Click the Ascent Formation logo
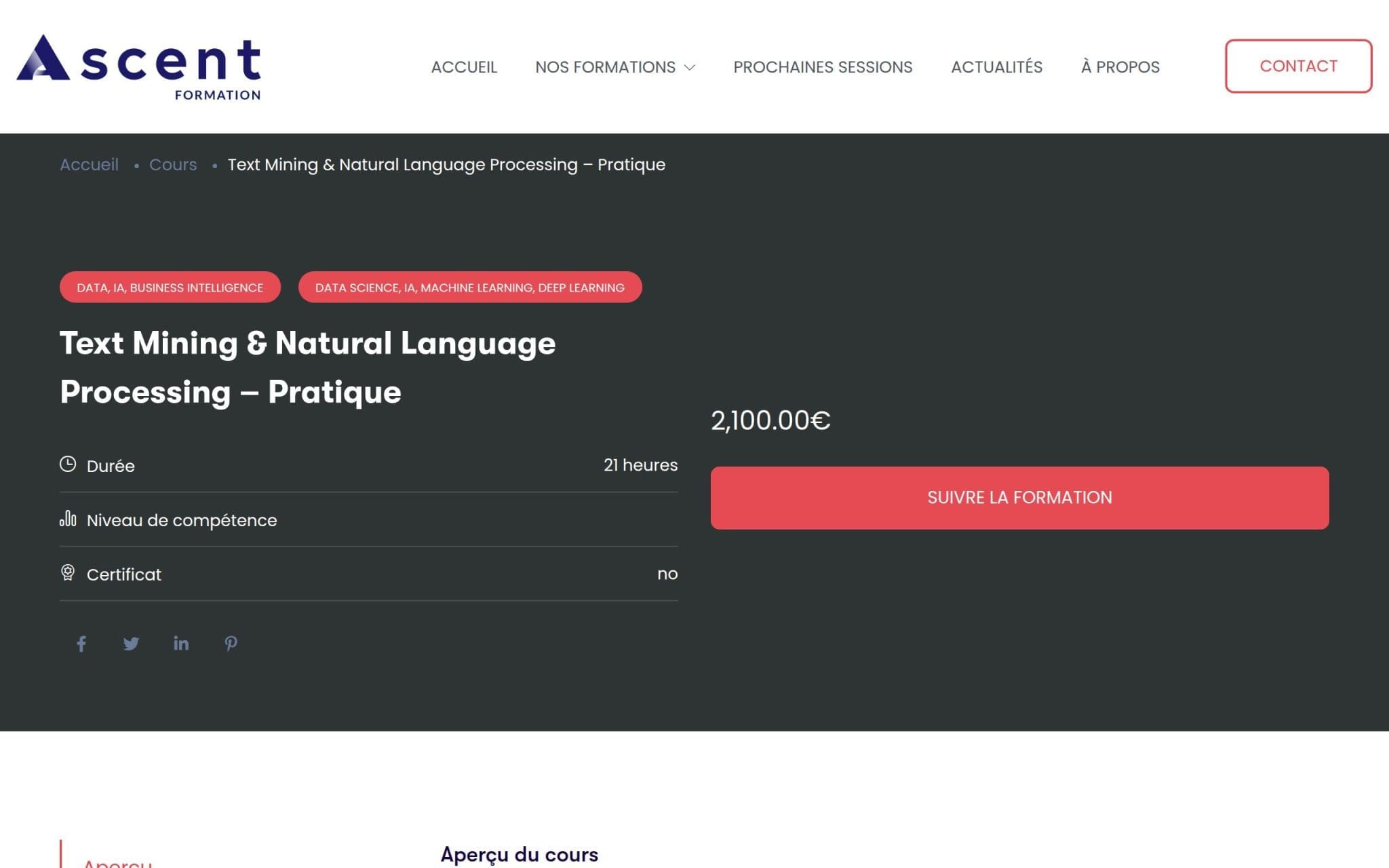 click(139, 66)
